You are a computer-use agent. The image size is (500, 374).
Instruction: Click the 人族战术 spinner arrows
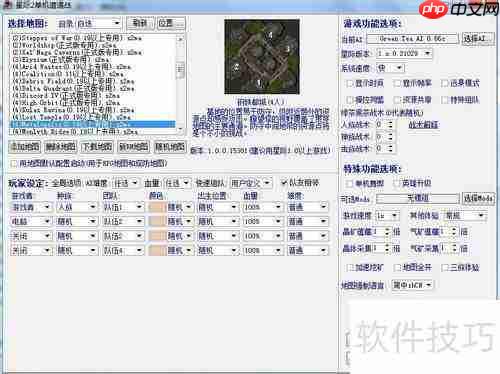(390, 125)
